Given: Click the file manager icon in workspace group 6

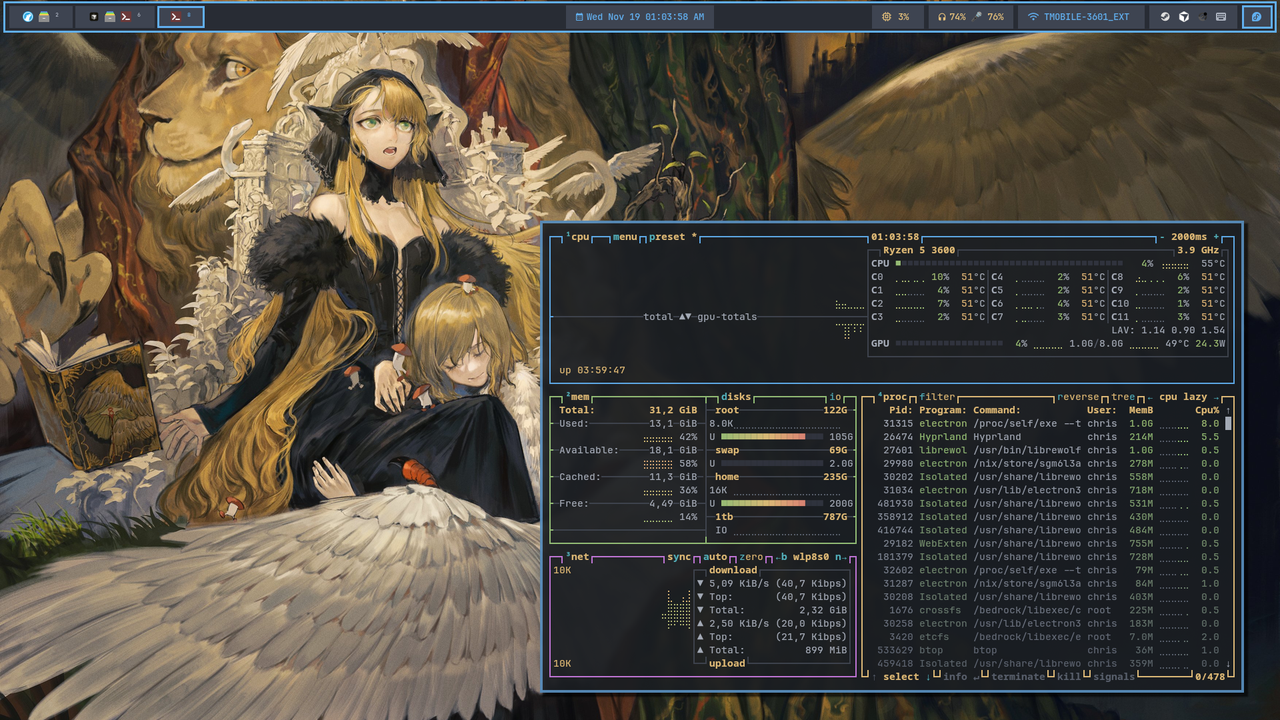Looking at the screenshot, I should (x=110, y=17).
